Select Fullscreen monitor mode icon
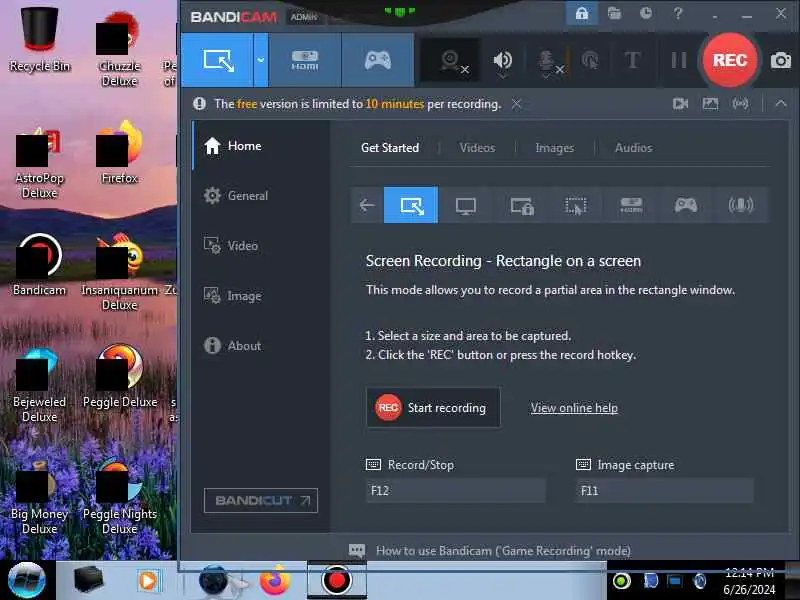 pos(466,205)
